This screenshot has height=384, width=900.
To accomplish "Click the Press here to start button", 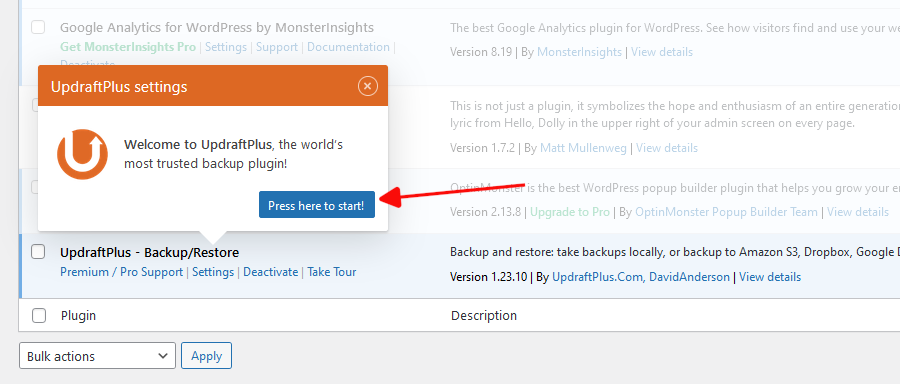I will point(317,205).
